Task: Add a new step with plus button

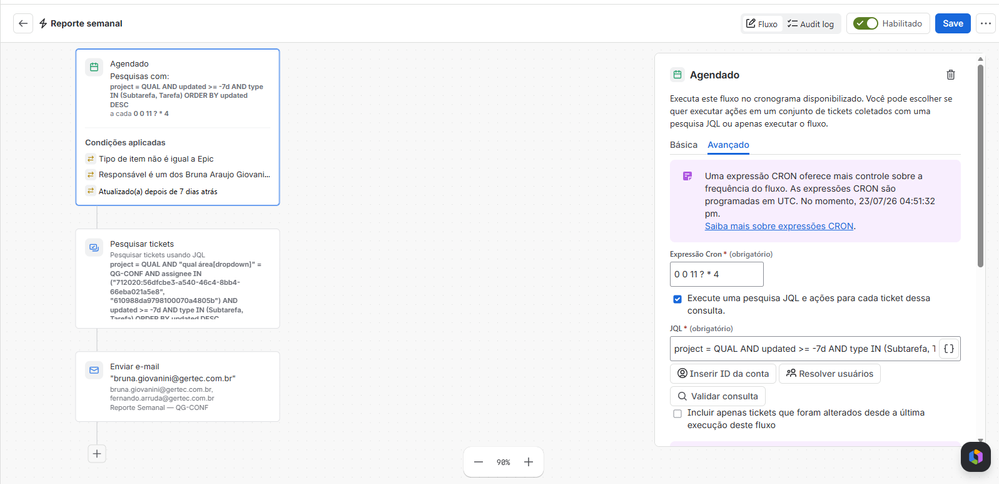Action: tap(97, 454)
